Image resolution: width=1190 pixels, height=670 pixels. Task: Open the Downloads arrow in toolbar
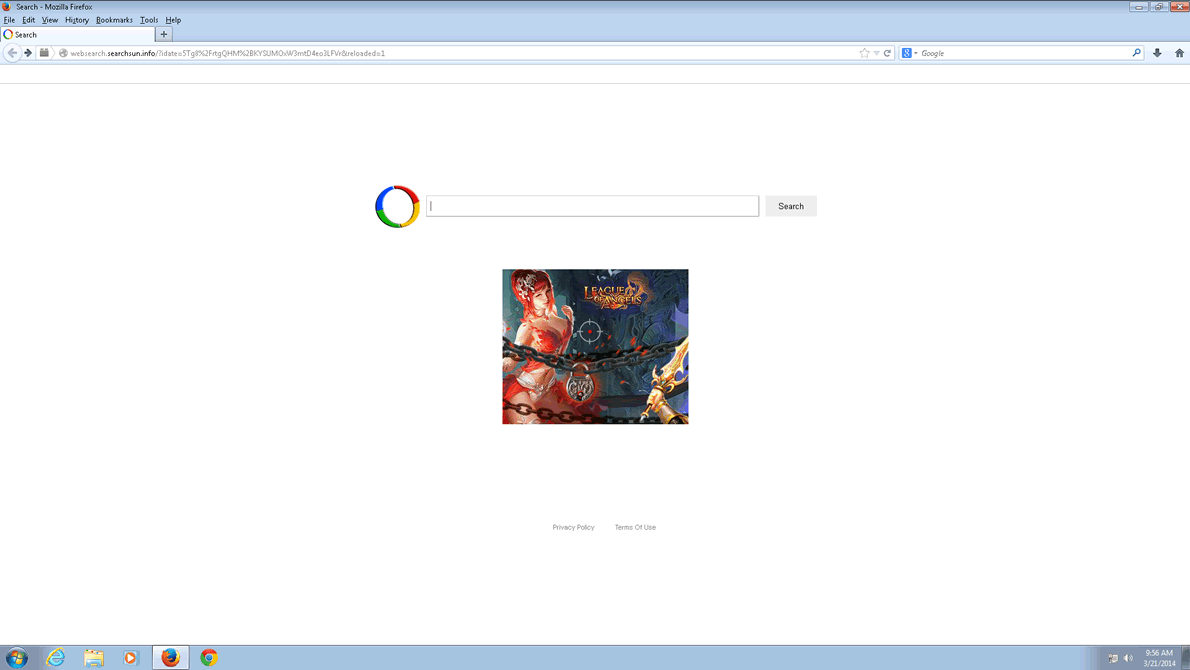click(1157, 53)
